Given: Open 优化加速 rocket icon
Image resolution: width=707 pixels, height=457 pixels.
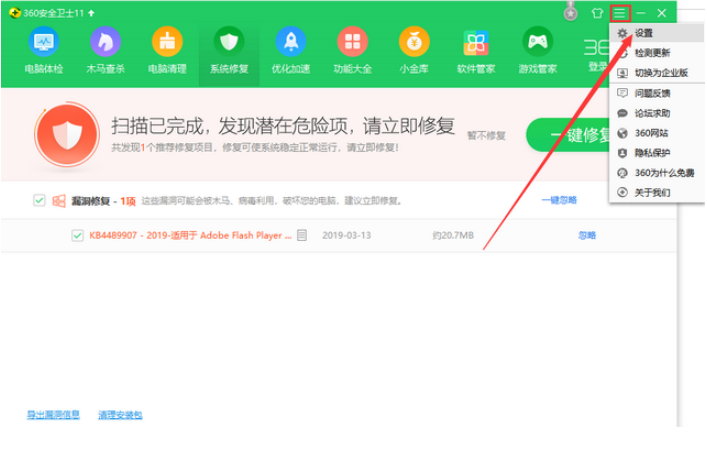Looking at the screenshot, I should [x=290, y=50].
